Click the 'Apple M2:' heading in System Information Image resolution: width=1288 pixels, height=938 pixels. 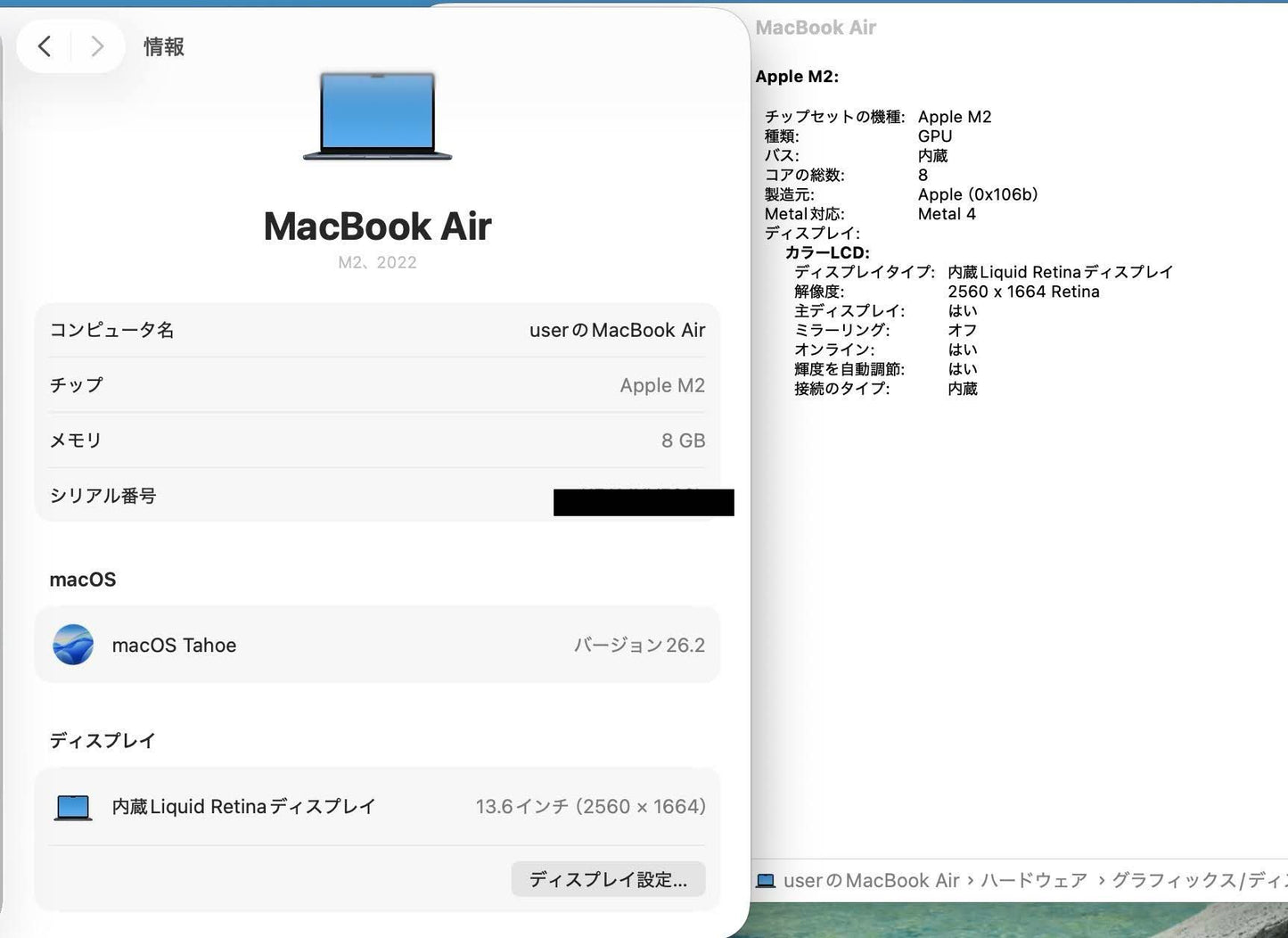pyautogui.click(x=797, y=77)
